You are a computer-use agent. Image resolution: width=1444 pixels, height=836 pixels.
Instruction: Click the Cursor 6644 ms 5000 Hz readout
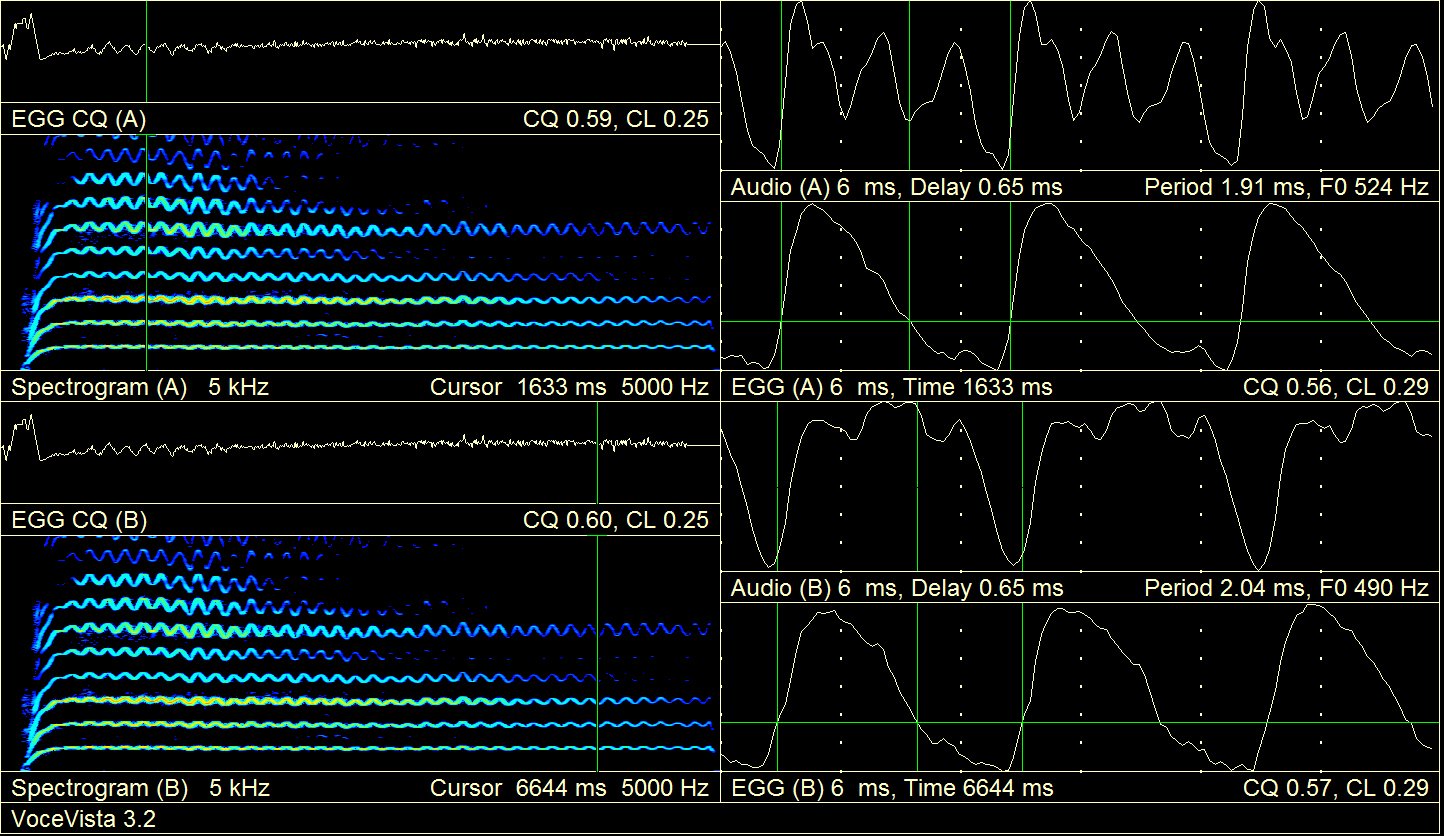click(x=569, y=788)
